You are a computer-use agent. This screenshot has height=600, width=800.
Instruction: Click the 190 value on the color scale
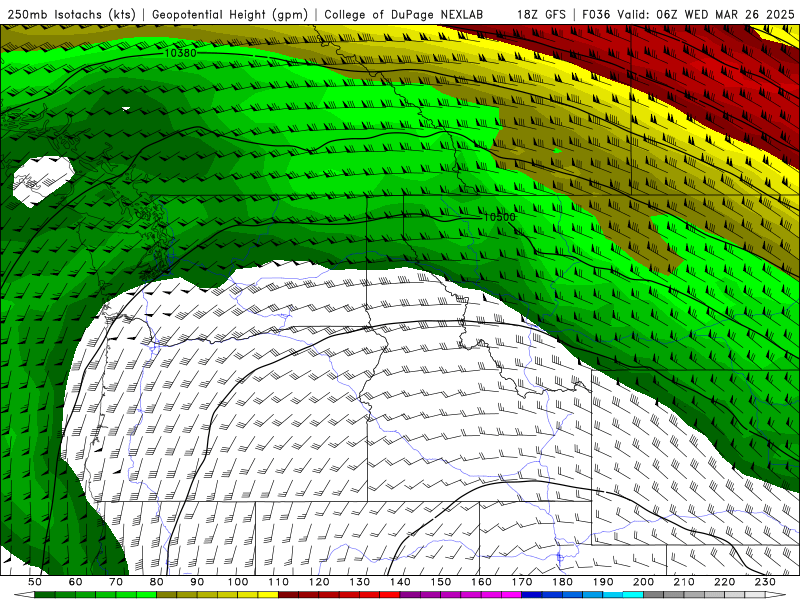(x=603, y=582)
